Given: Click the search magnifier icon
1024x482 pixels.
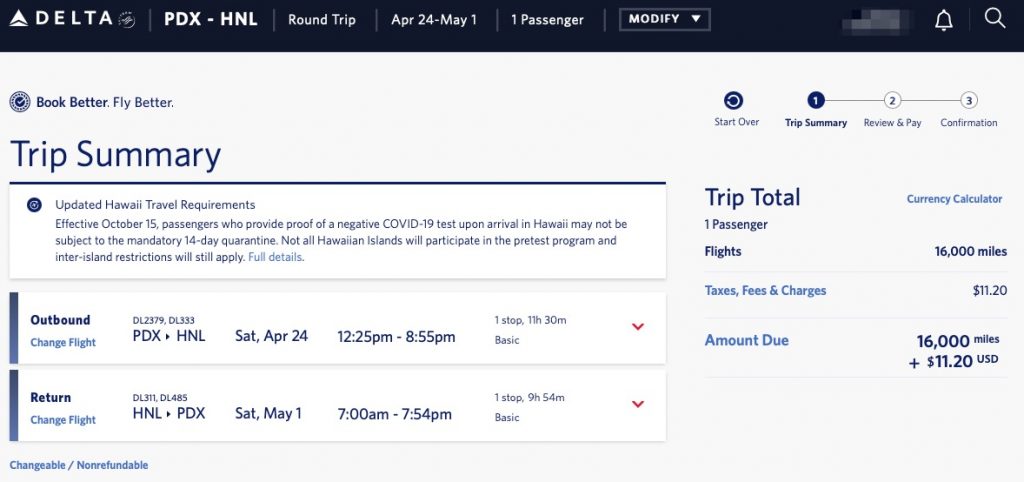Looking at the screenshot, I should click(994, 19).
